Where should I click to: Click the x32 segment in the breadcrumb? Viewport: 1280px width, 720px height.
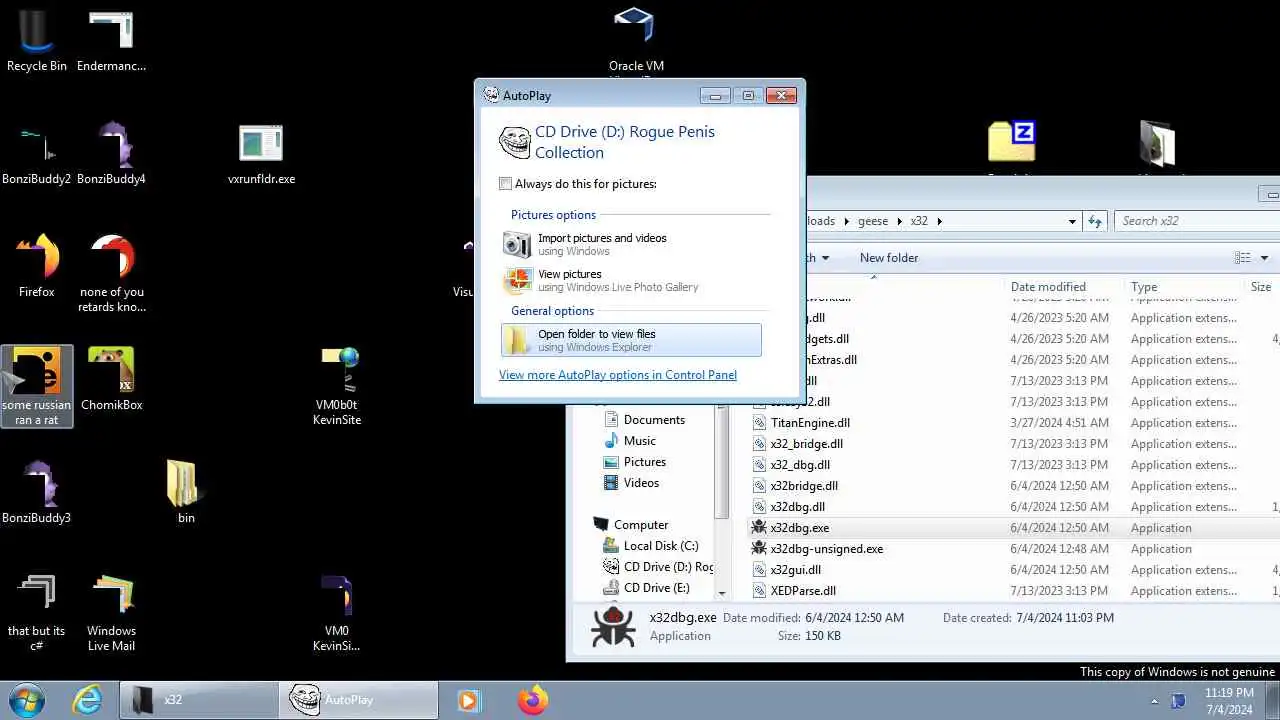tap(919, 221)
